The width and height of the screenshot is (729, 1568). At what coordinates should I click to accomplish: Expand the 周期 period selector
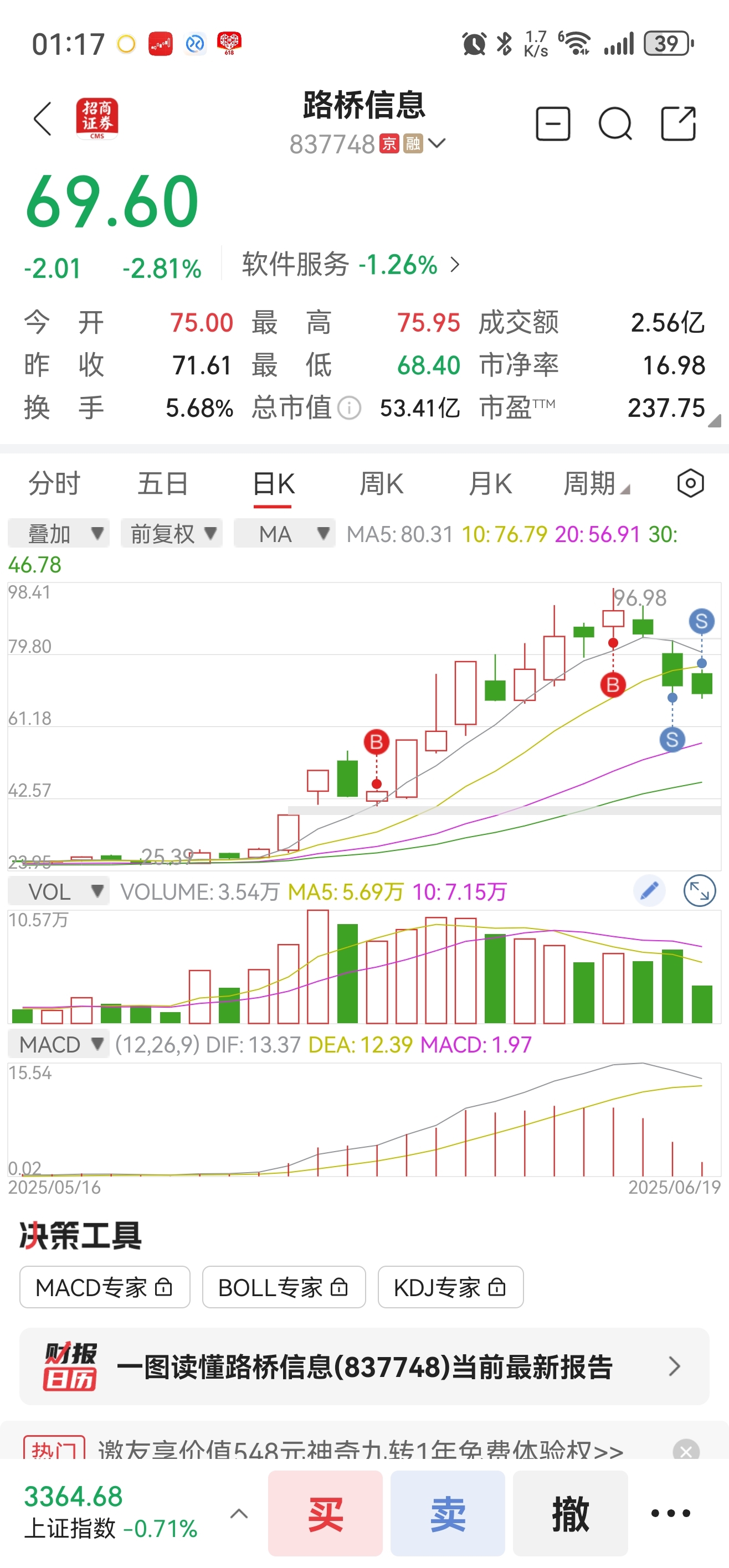[x=596, y=484]
